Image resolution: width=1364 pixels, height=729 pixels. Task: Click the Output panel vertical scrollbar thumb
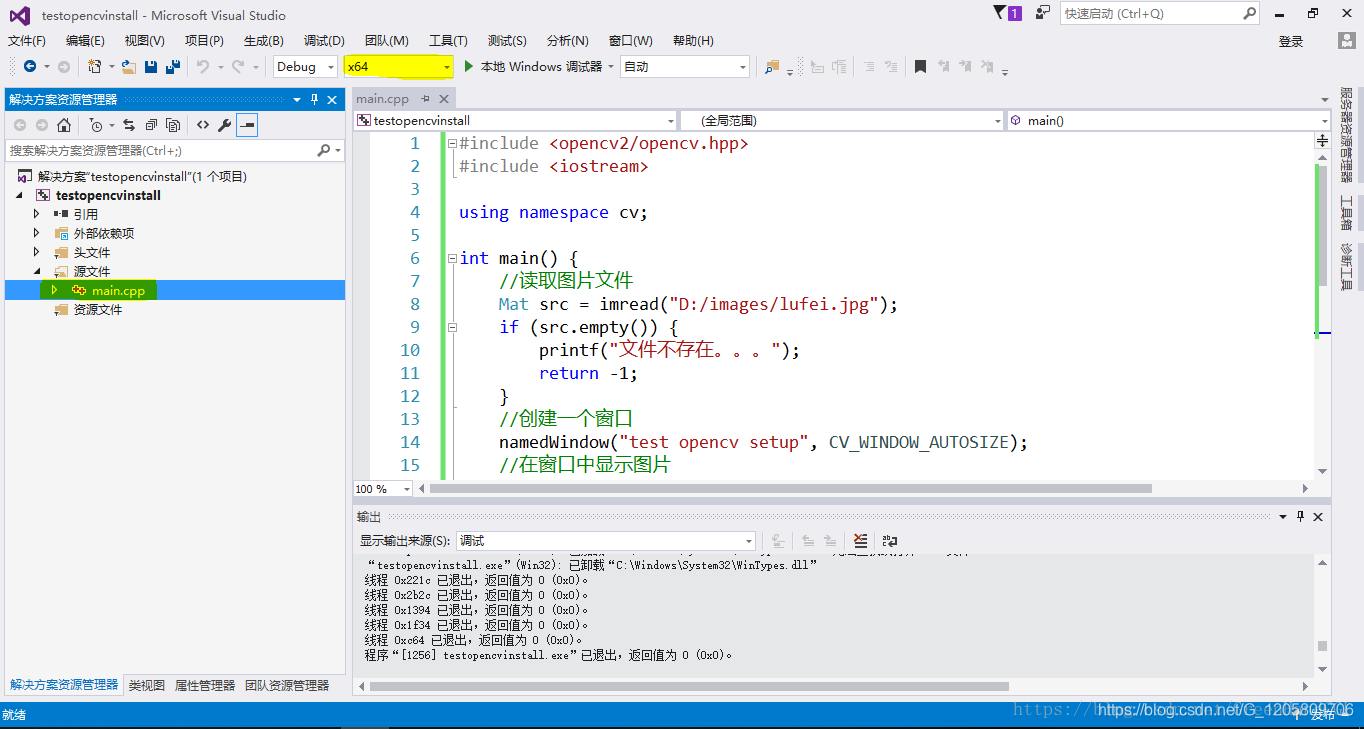1322,646
